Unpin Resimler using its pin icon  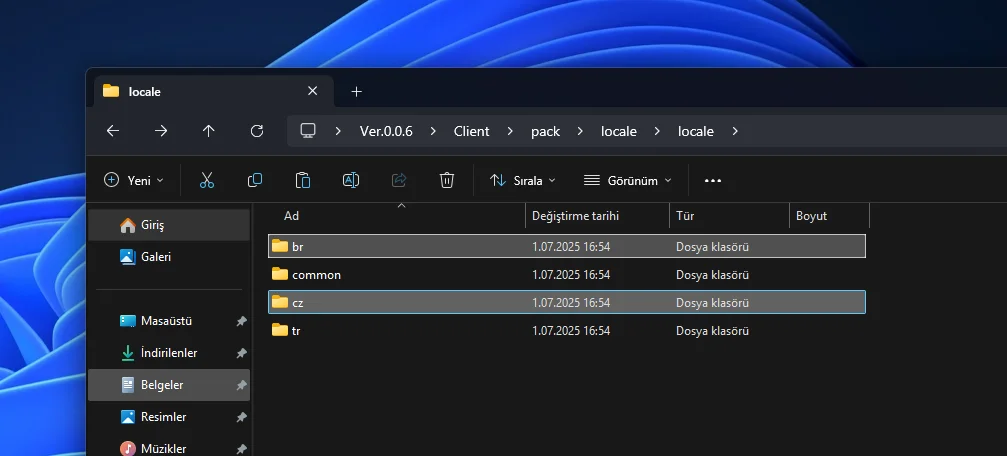coord(241,417)
